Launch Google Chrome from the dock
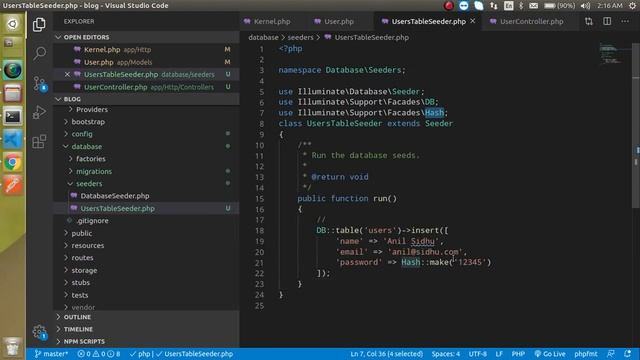Screen dimensions: 640x360 (13, 162)
